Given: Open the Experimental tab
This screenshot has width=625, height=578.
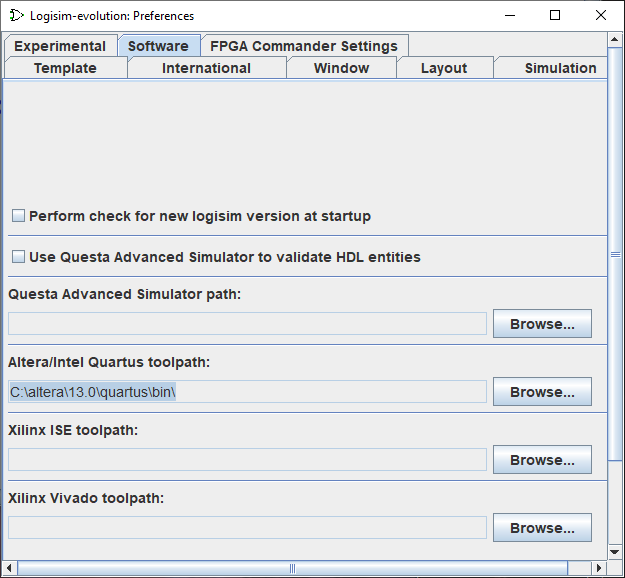Looking at the screenshot, I should pyautogui.click(x=61, y=46).
